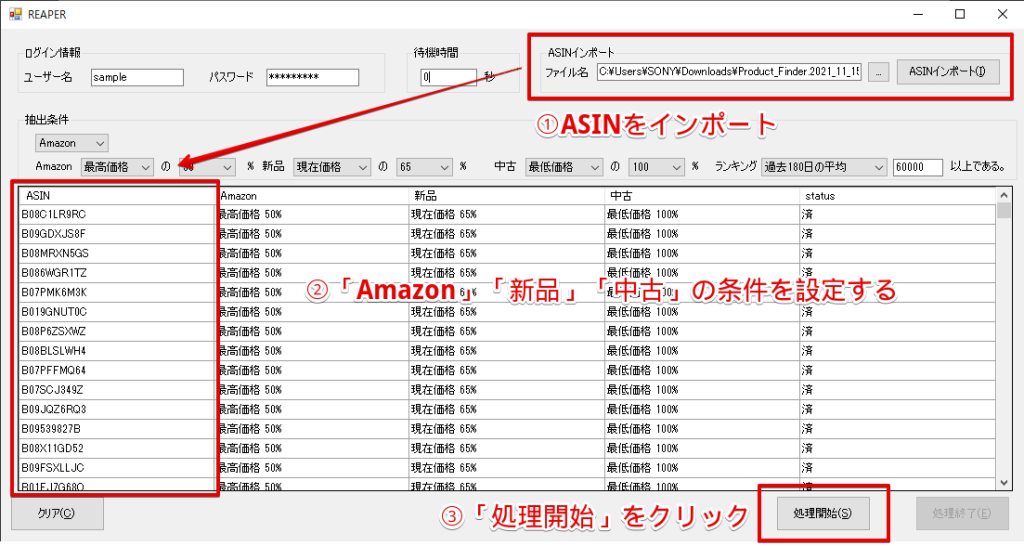The image size is (1024, 546).
Task: Focus the パスワード input field
Action: click(x=311, y=77)
